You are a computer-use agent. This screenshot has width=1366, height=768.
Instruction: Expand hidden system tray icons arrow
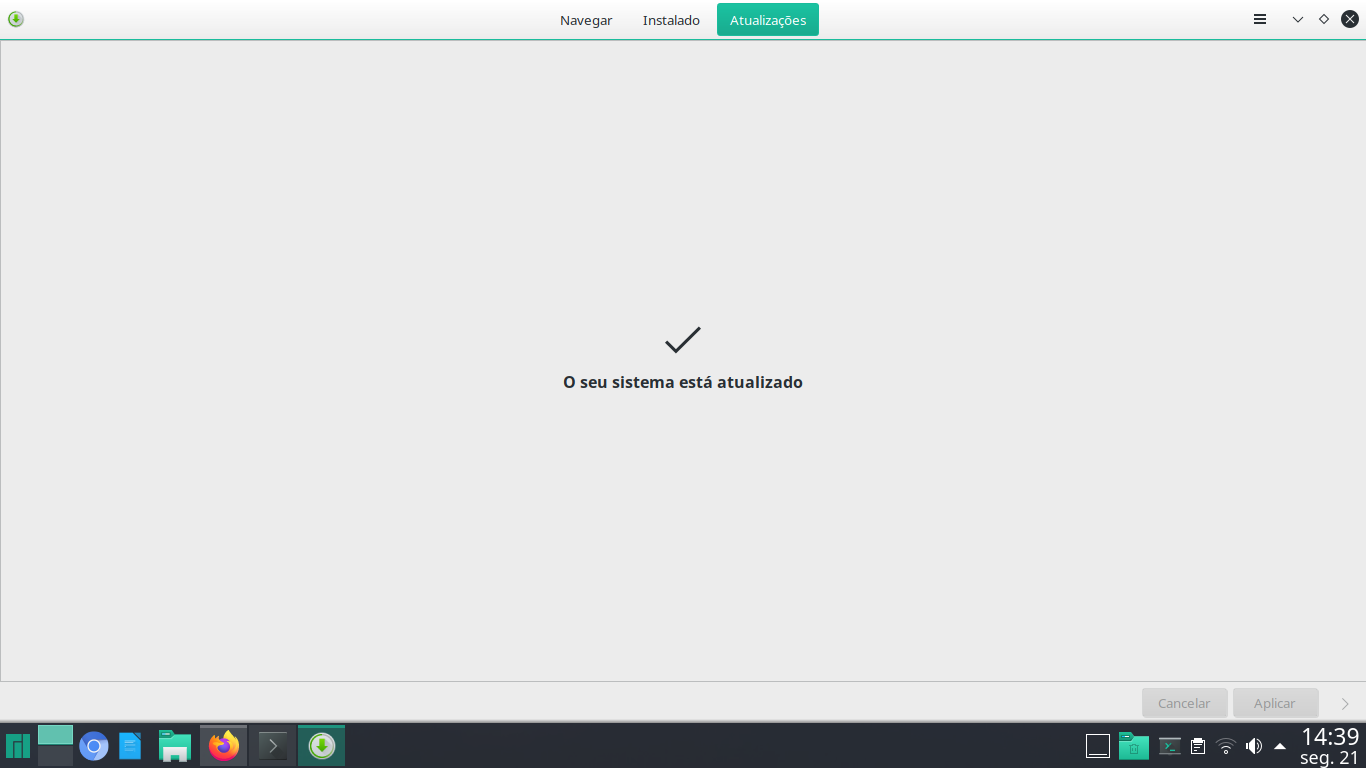pyautogui.click(x=1280, y=746)
